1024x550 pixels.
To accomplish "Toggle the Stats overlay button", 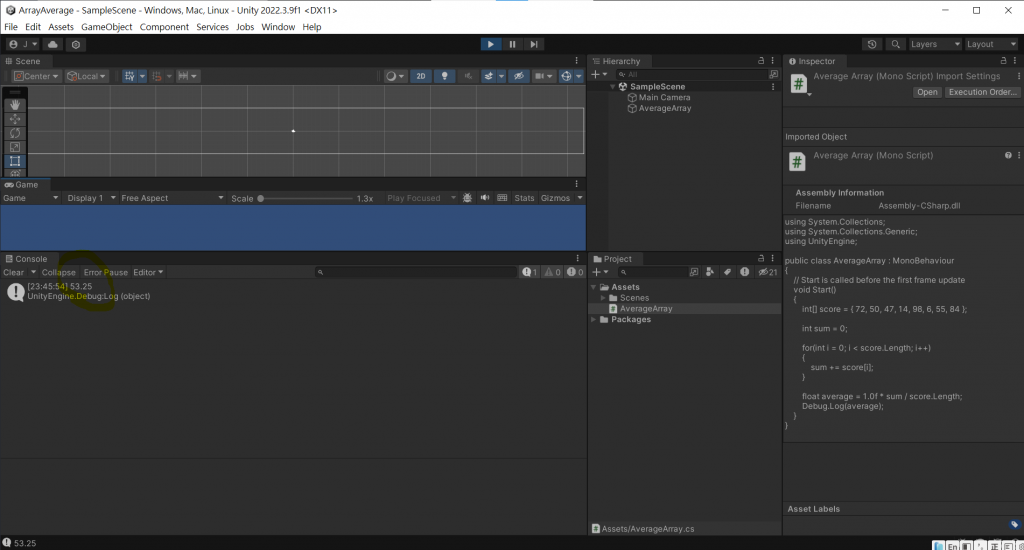I will coord(524,198).
